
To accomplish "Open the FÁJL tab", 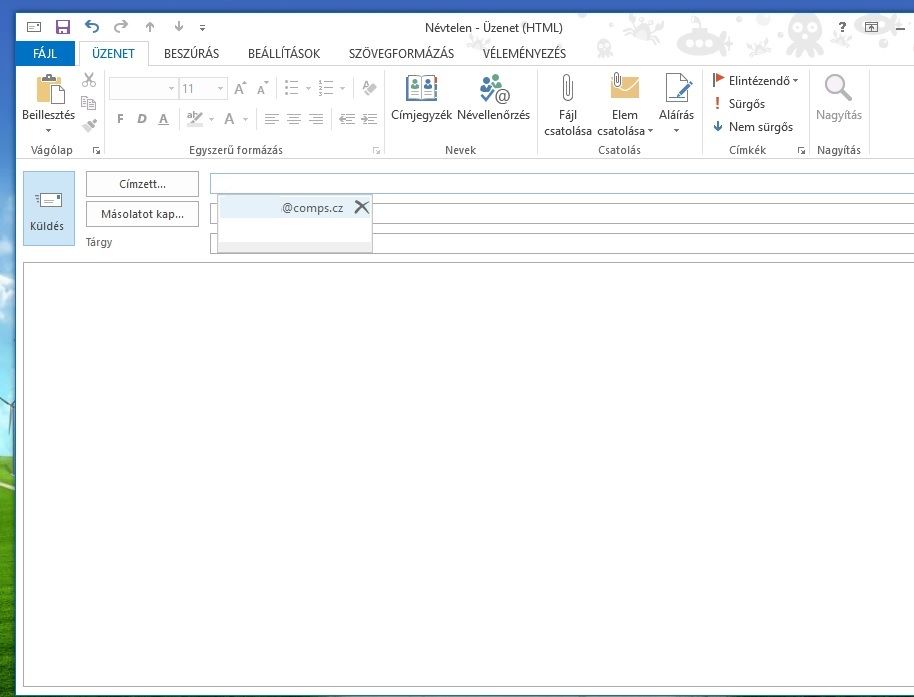I will tap(45, 54).
